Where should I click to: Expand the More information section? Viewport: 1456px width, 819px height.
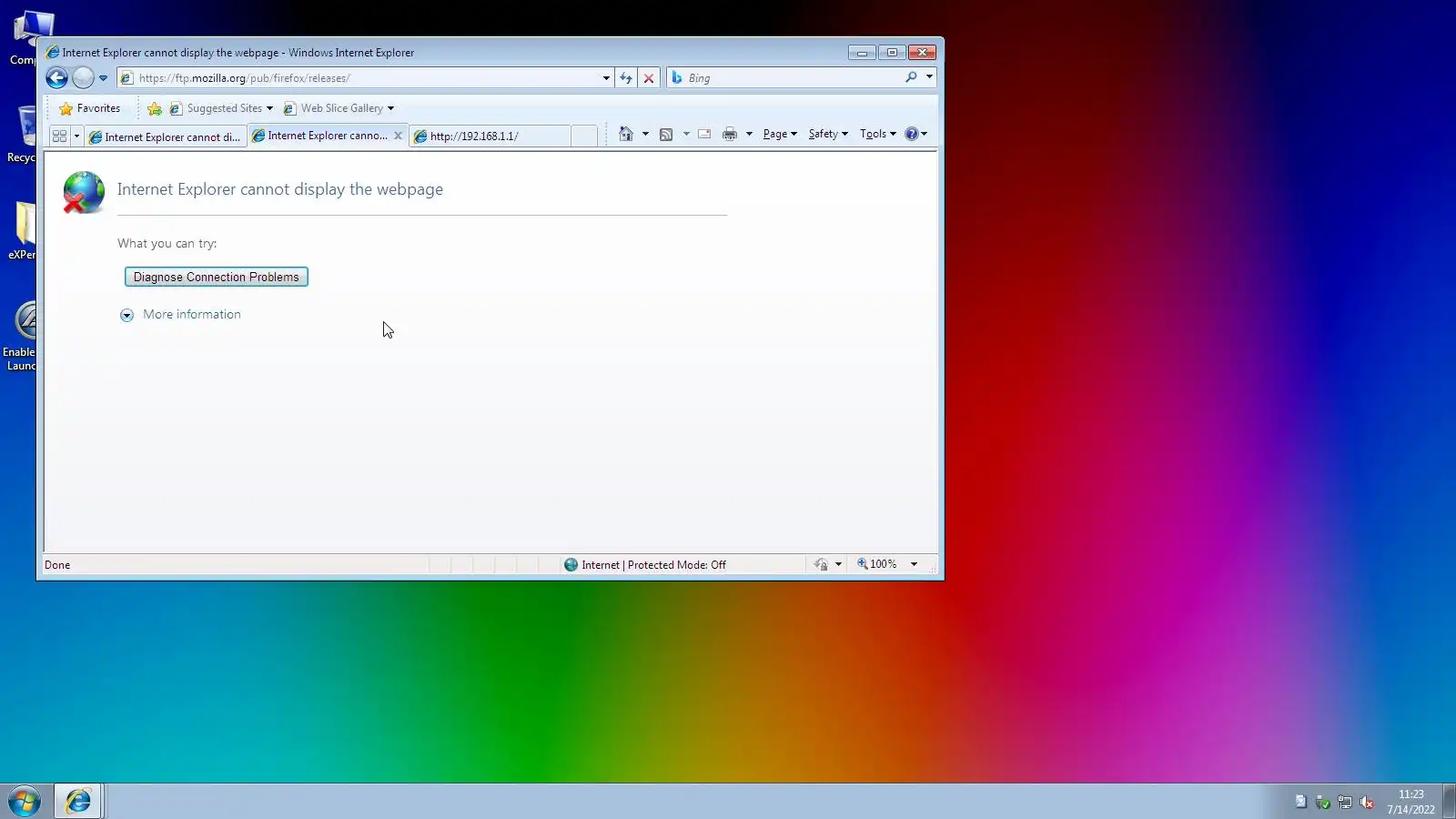180,315
